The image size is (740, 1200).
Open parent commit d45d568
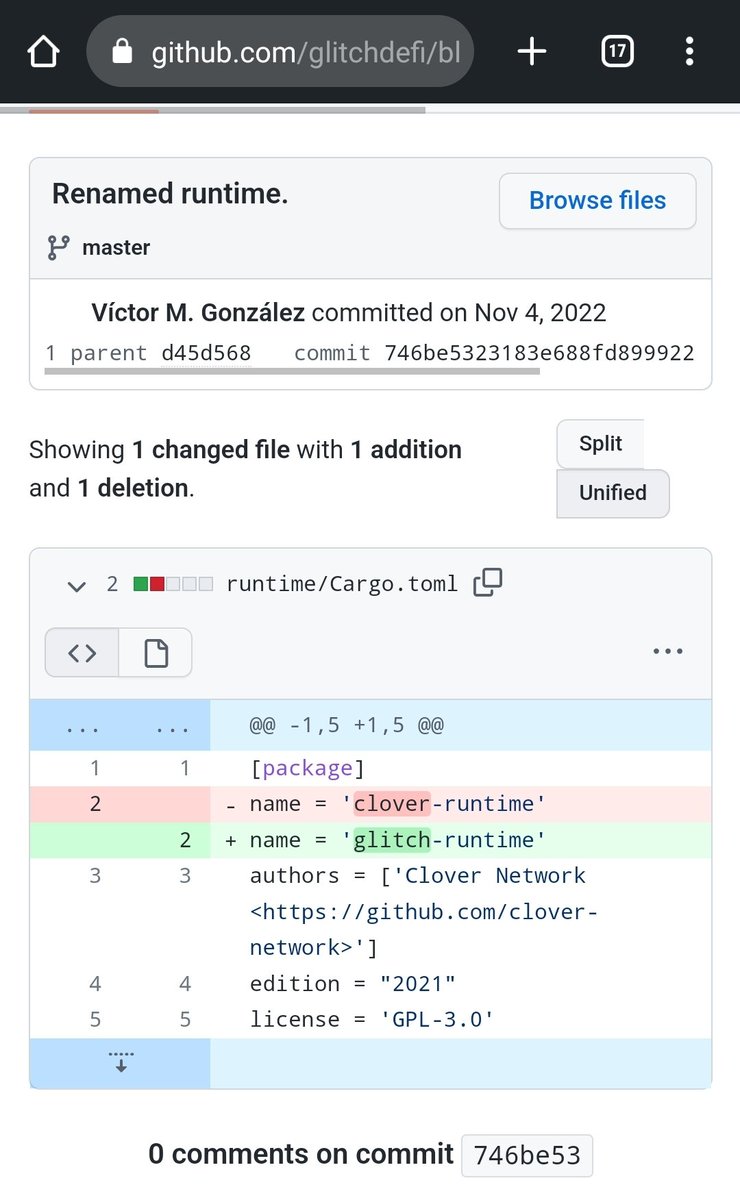(206, 353)
